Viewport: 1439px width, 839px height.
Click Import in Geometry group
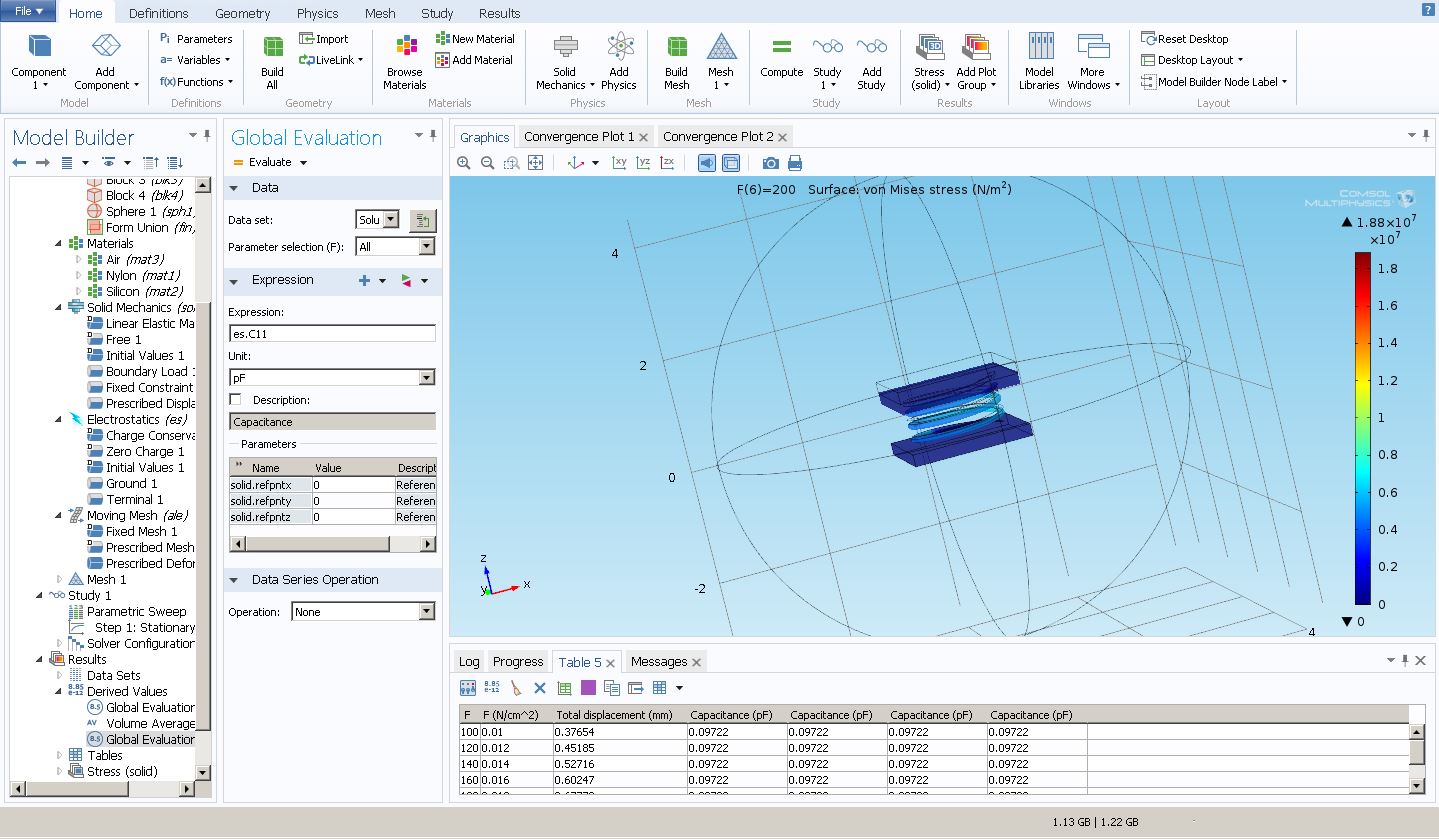click(x=324, y=39)
